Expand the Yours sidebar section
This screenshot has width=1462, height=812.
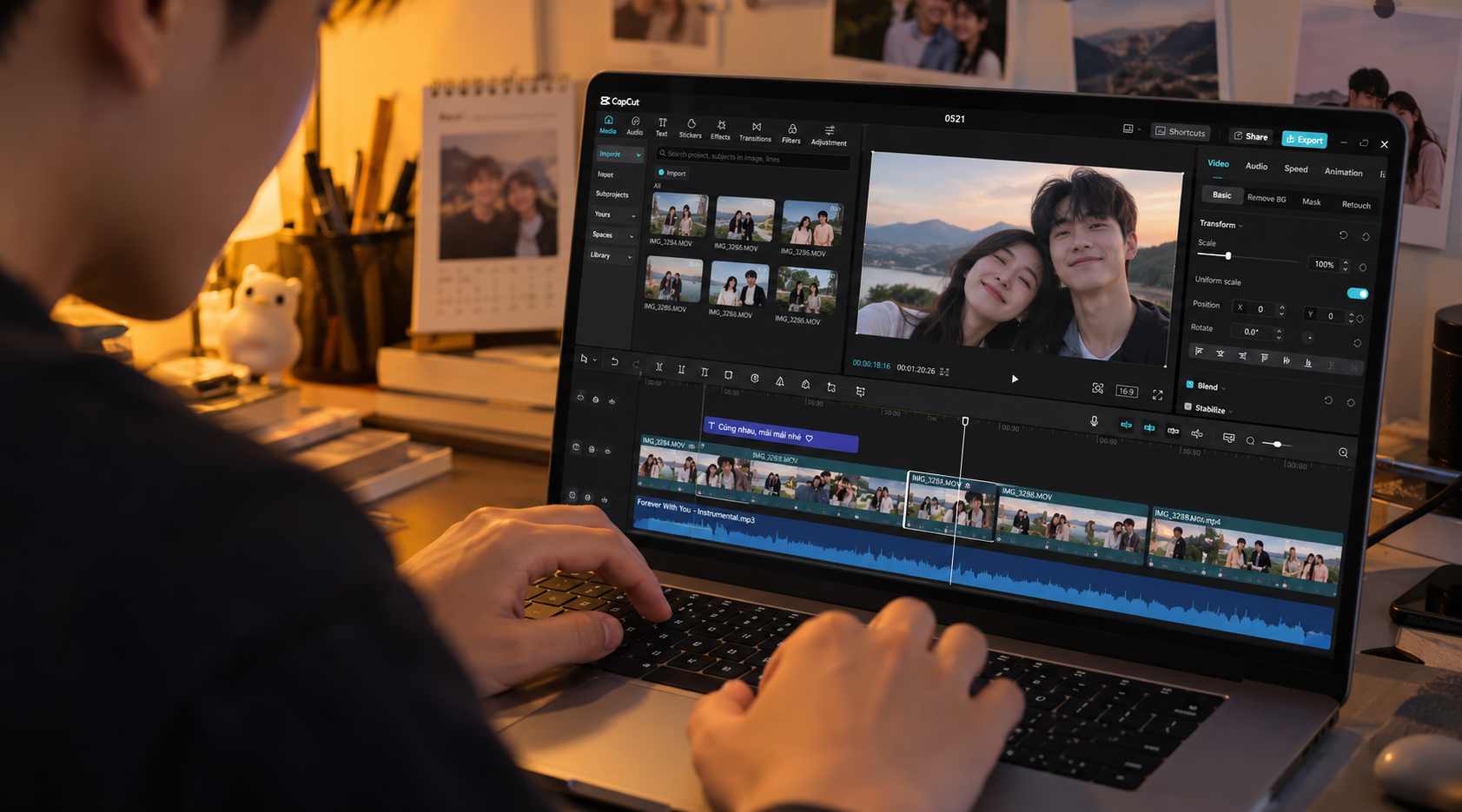click(x=614, y=215)
